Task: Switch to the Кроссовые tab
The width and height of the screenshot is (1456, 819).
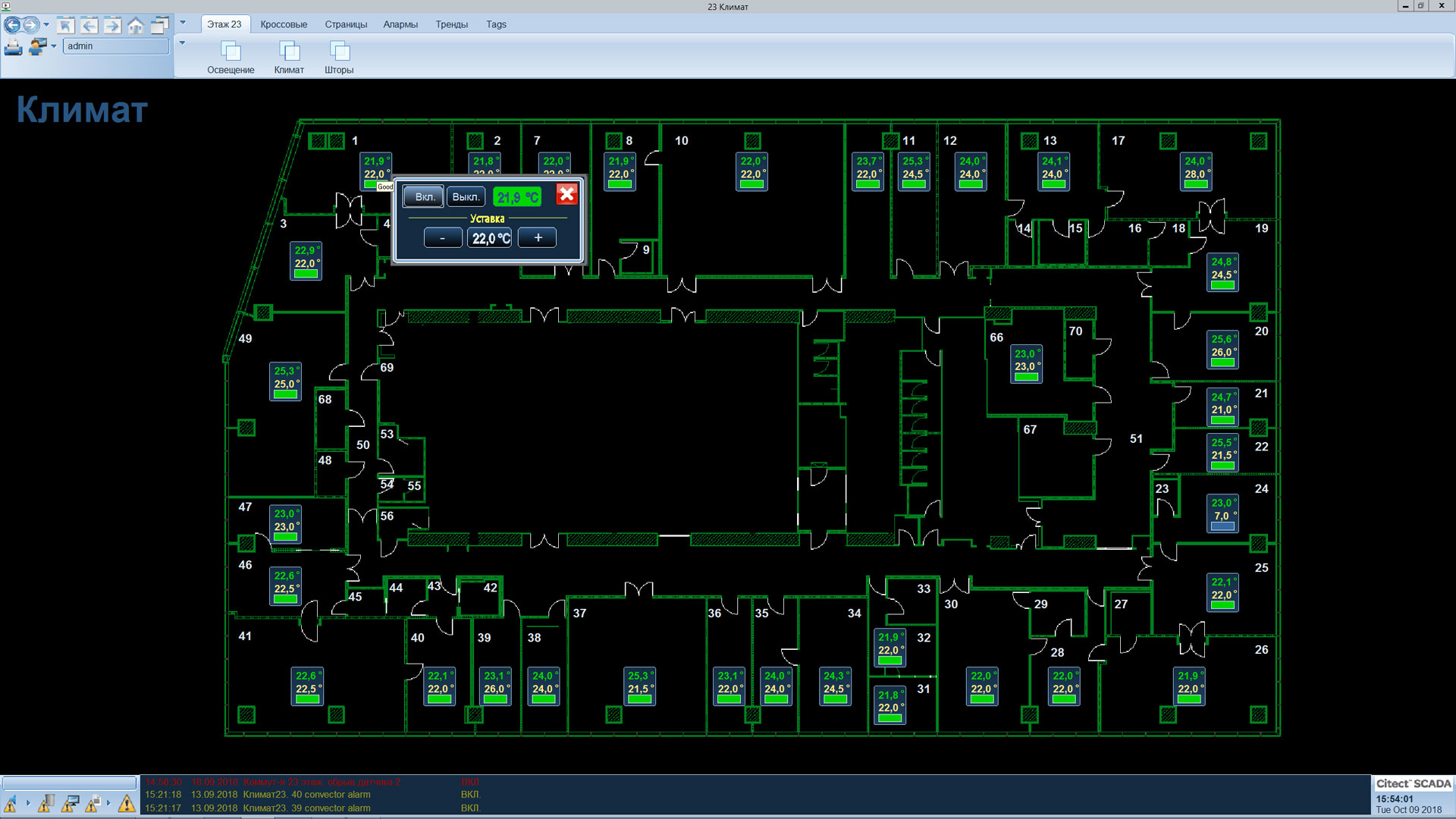Action: pyautogui.click(x=284, y=24)
